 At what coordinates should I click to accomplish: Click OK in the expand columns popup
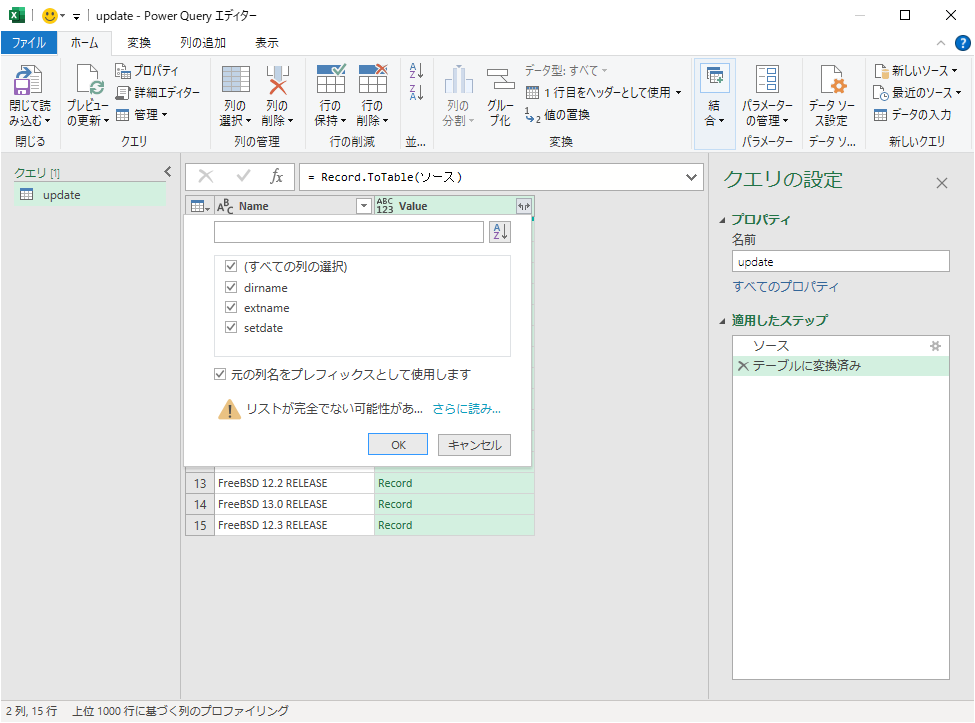point(398,444)
